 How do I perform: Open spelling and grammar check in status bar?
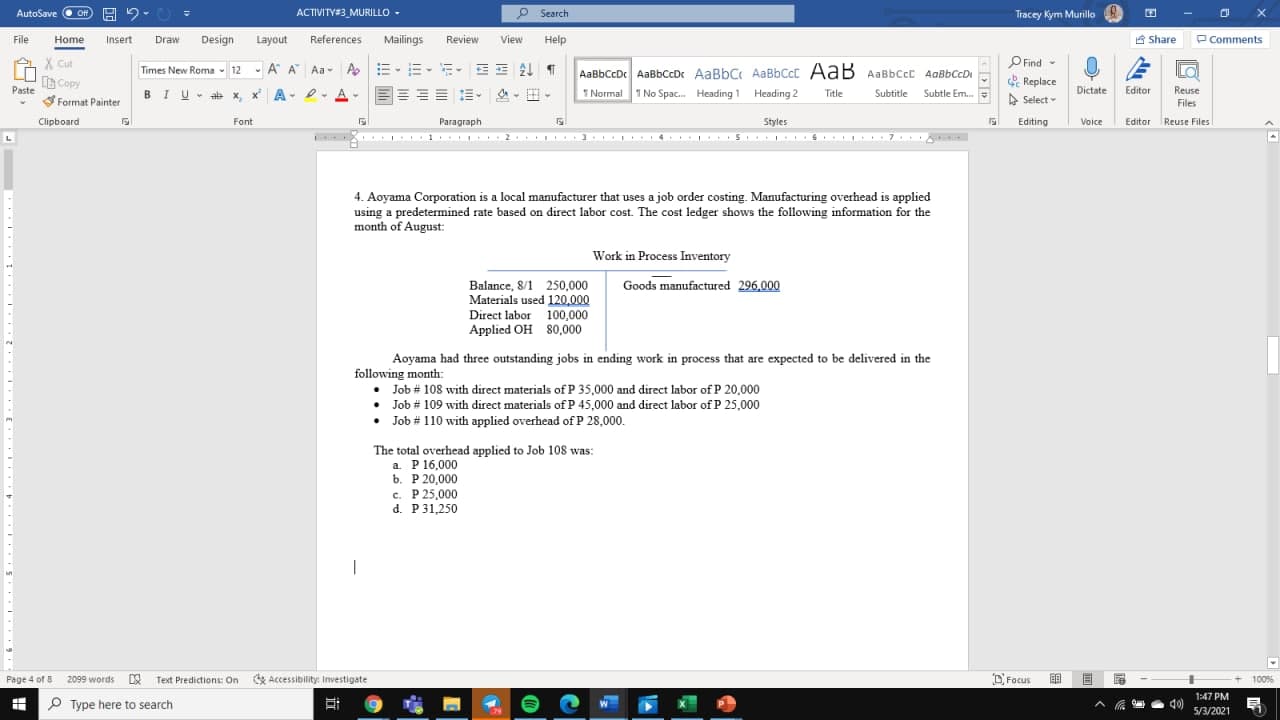click(x=135, y=679)
